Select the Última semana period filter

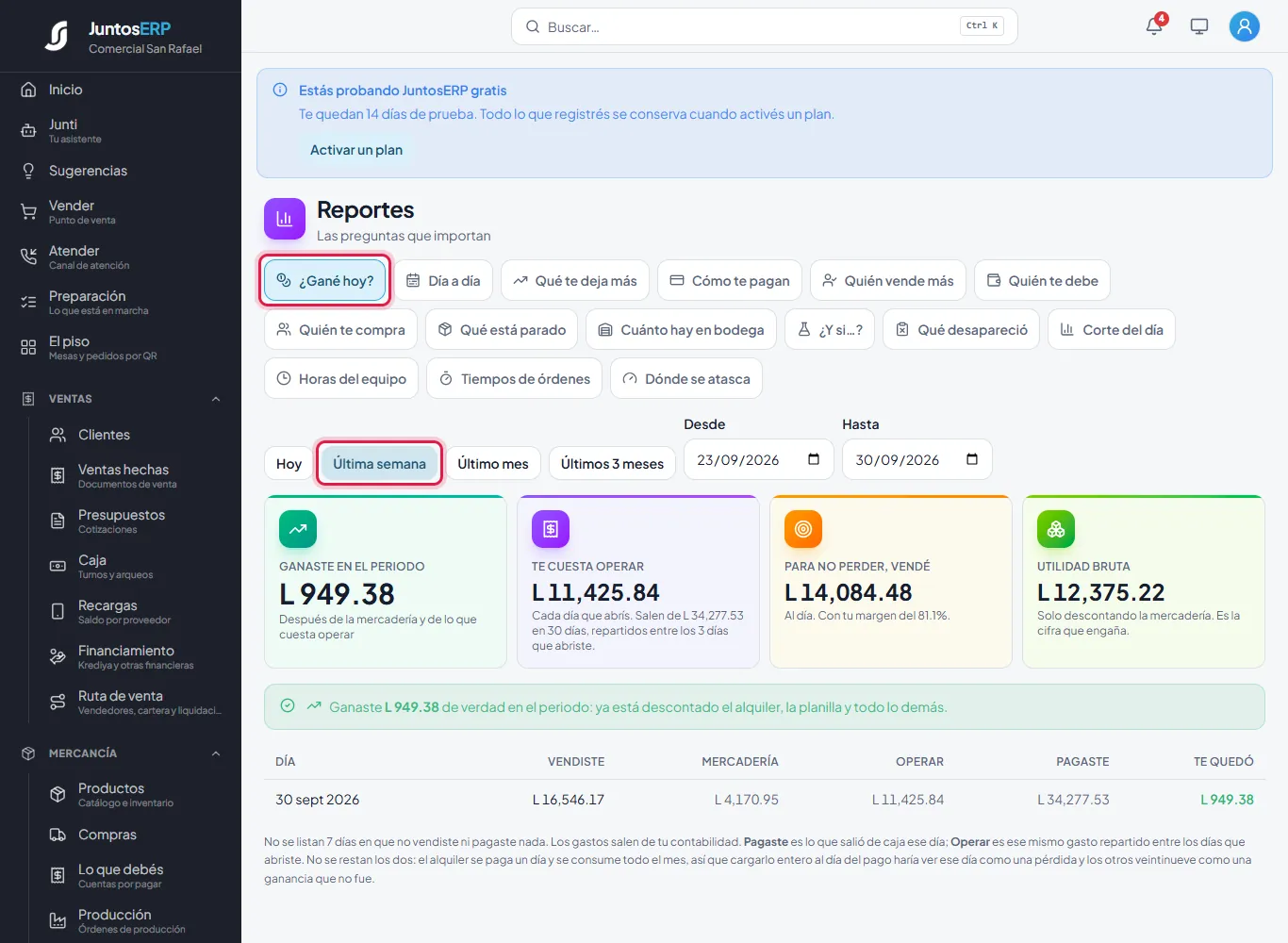tap(379, 464)
